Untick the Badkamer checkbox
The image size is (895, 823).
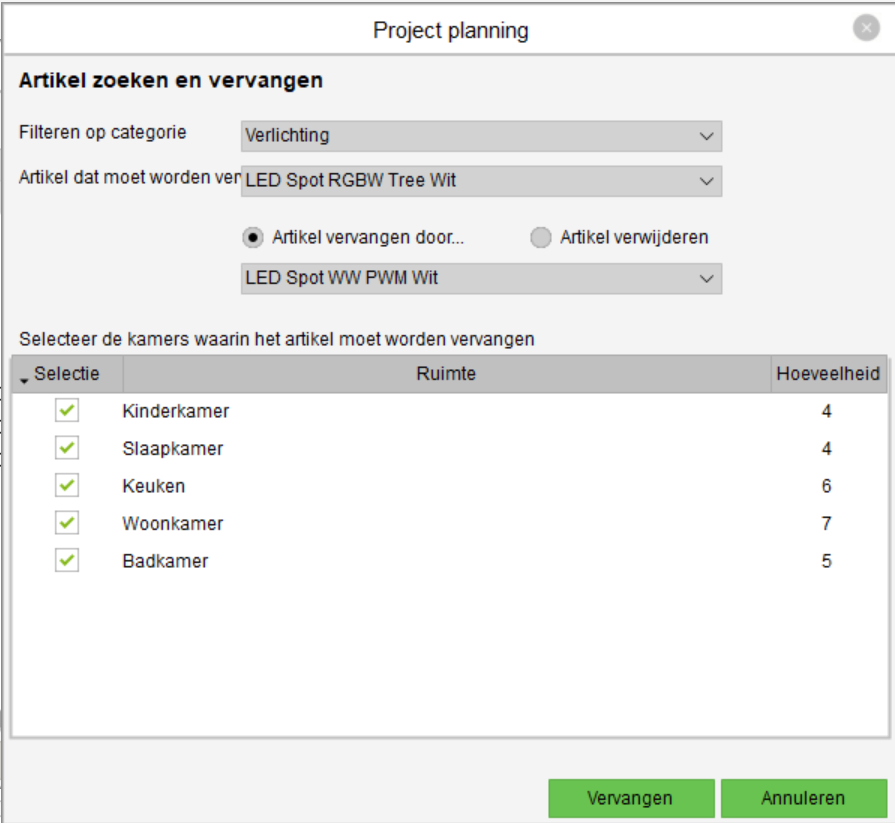point(67,561)
